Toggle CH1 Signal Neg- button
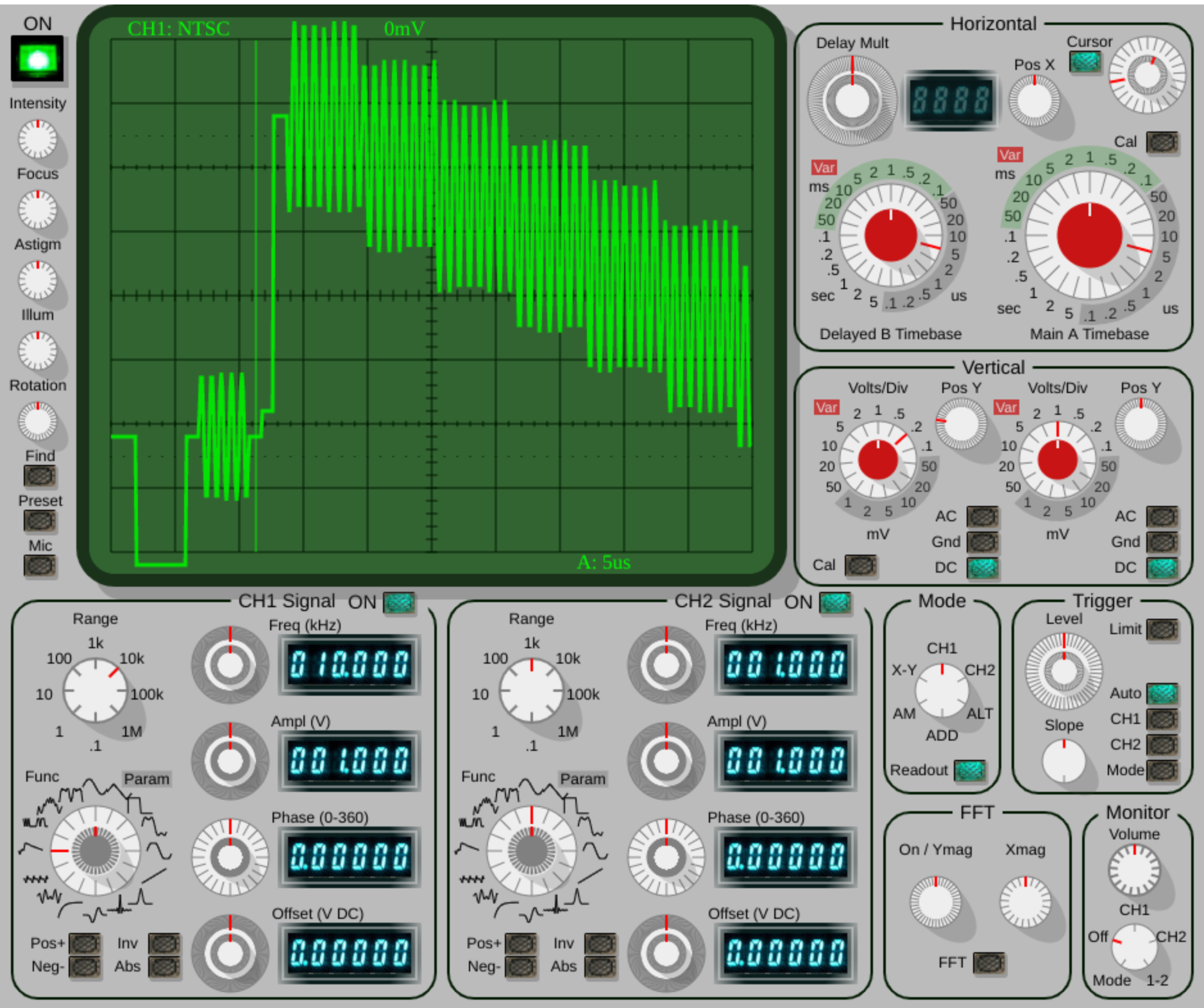Image resolution: width=1204 pixels, height=1008 pixels. (x=85, y=967)
